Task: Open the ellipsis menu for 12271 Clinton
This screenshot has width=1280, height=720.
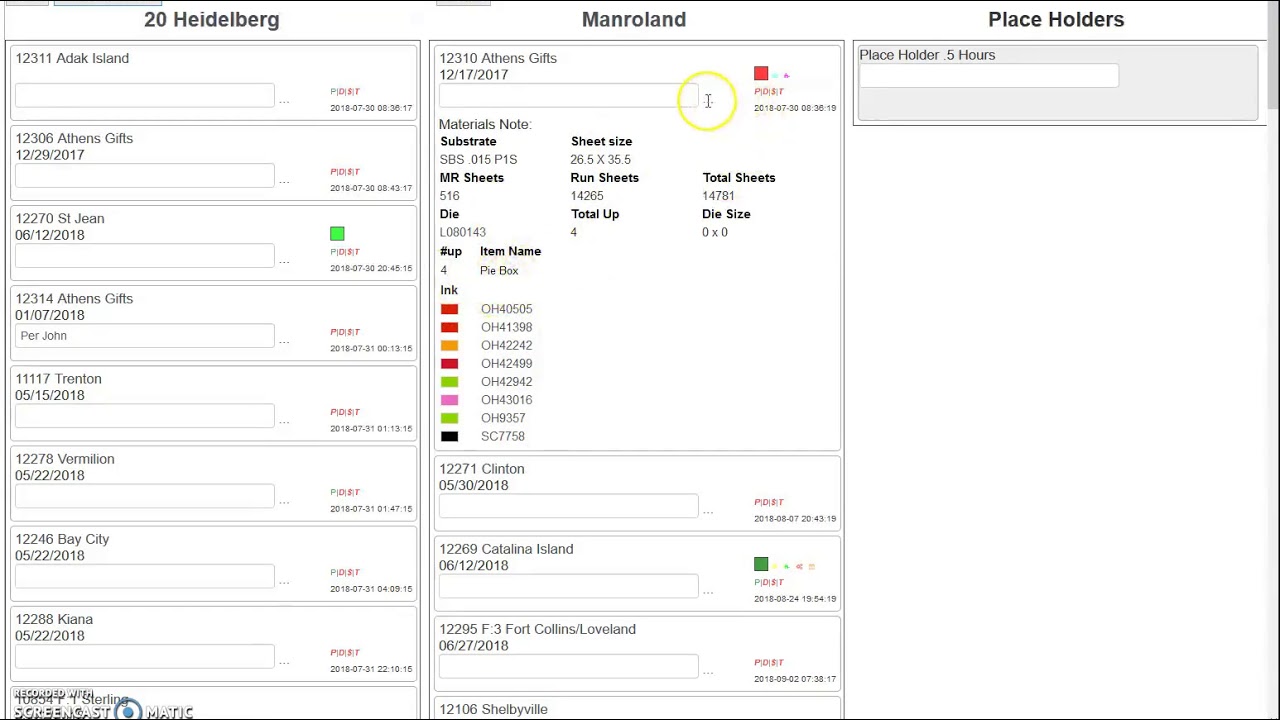Action: point(708,511)
